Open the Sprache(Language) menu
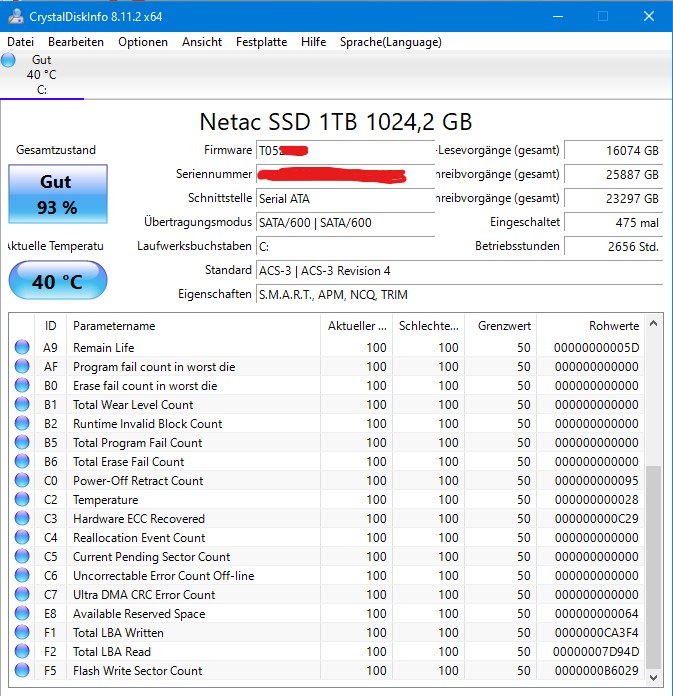Image resolution: width=673 pixels, height=696 pixels. (x=391, y=42)
